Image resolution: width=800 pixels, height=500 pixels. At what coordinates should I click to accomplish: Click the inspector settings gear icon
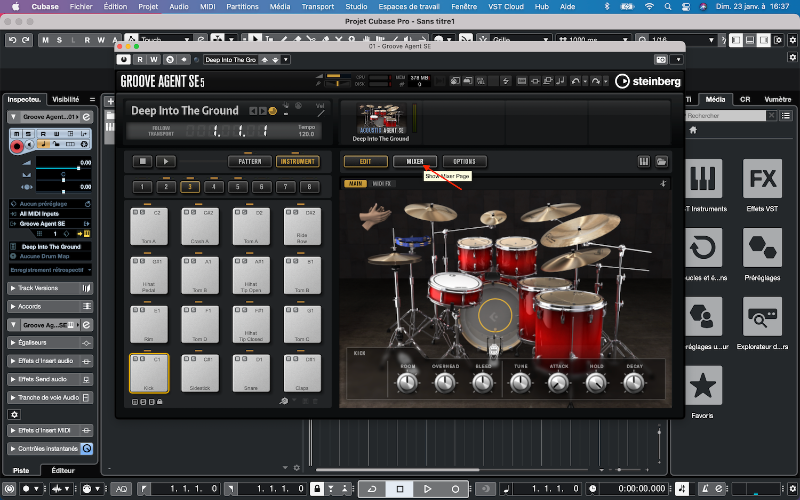pos(14,414)
